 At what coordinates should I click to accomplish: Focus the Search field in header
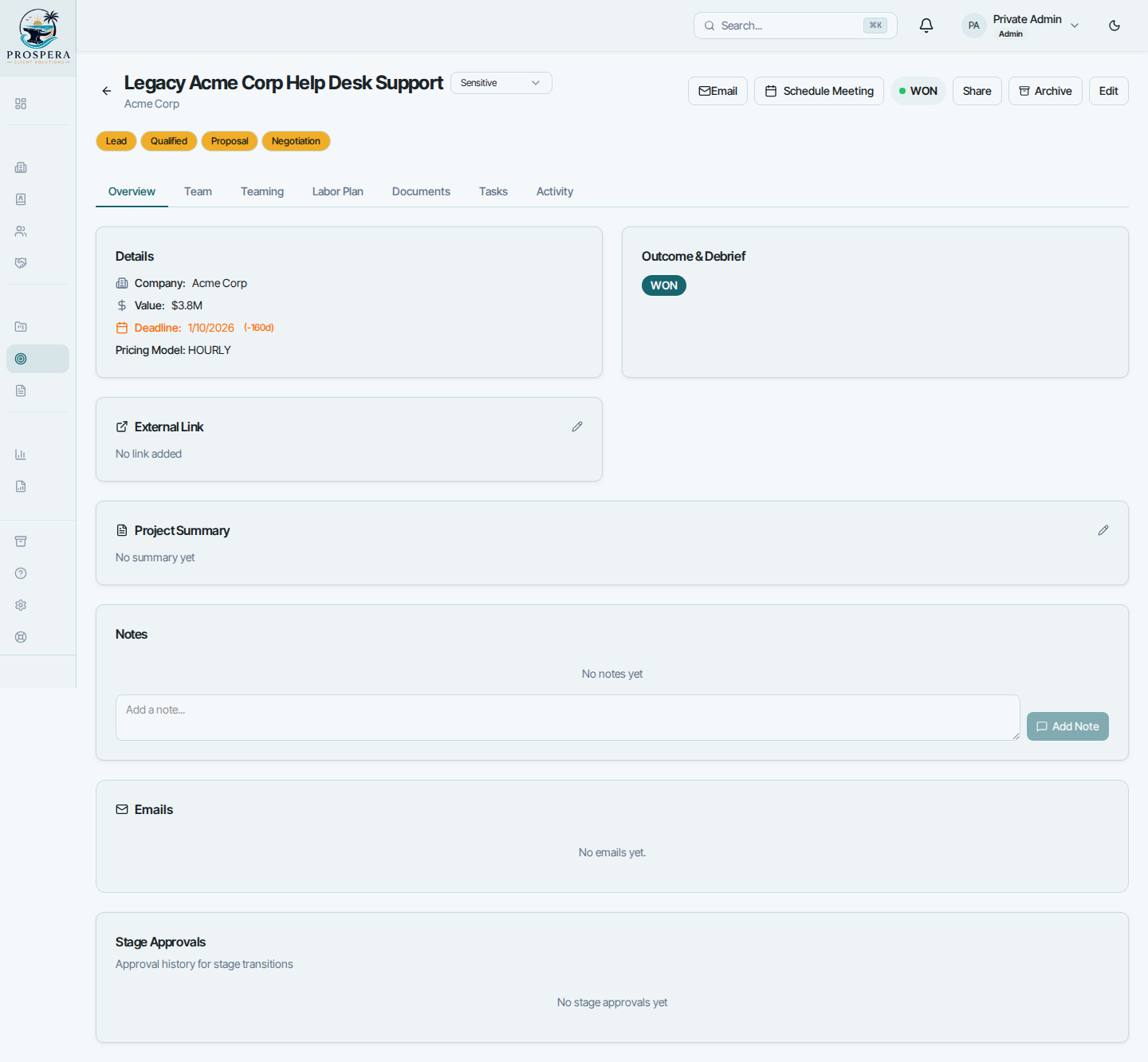coord(796,26)
